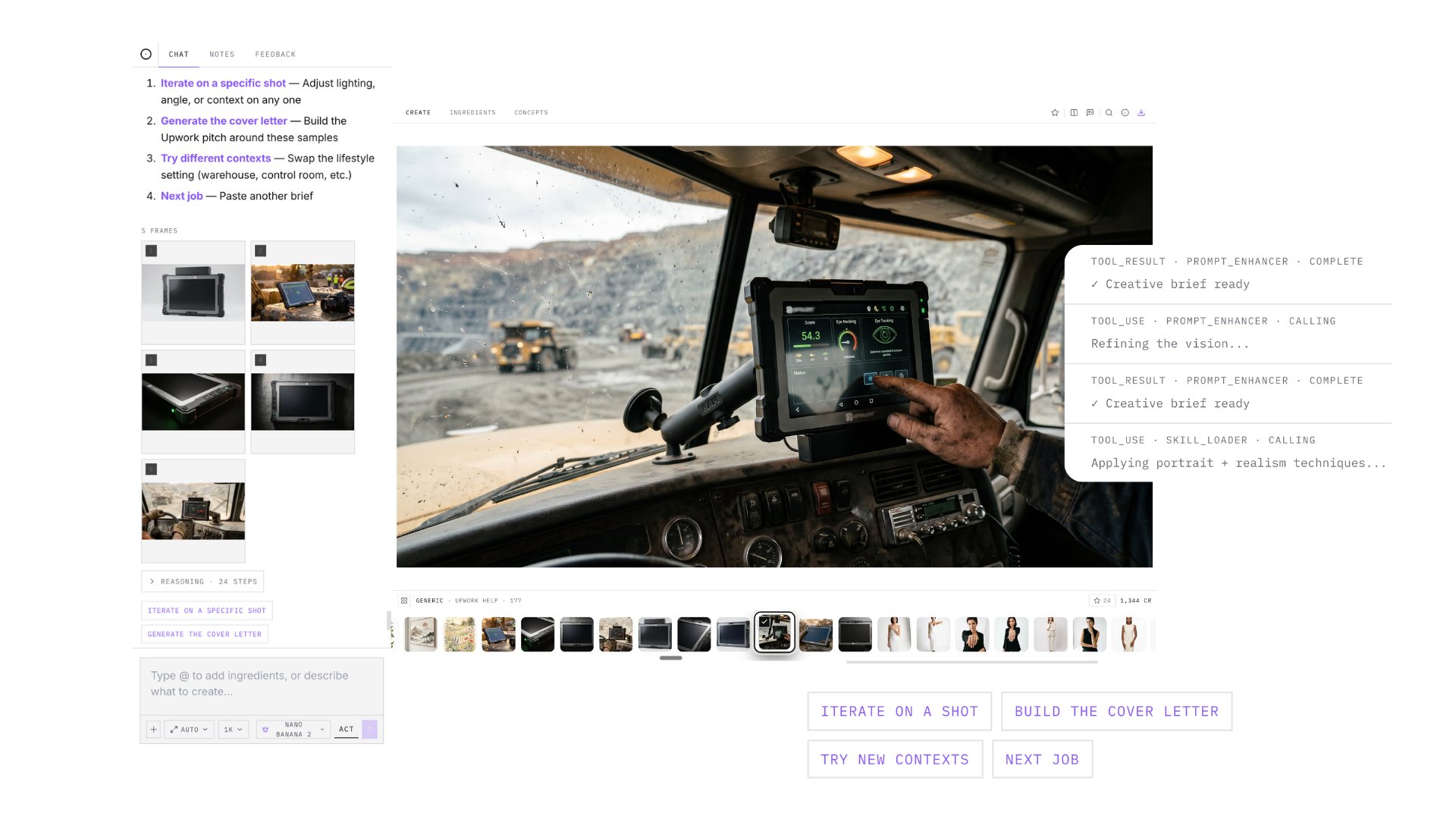Viewport: 1456px width, 819px height.
Task: Switch to the Feedback tab
Action: tap(275, 55)
